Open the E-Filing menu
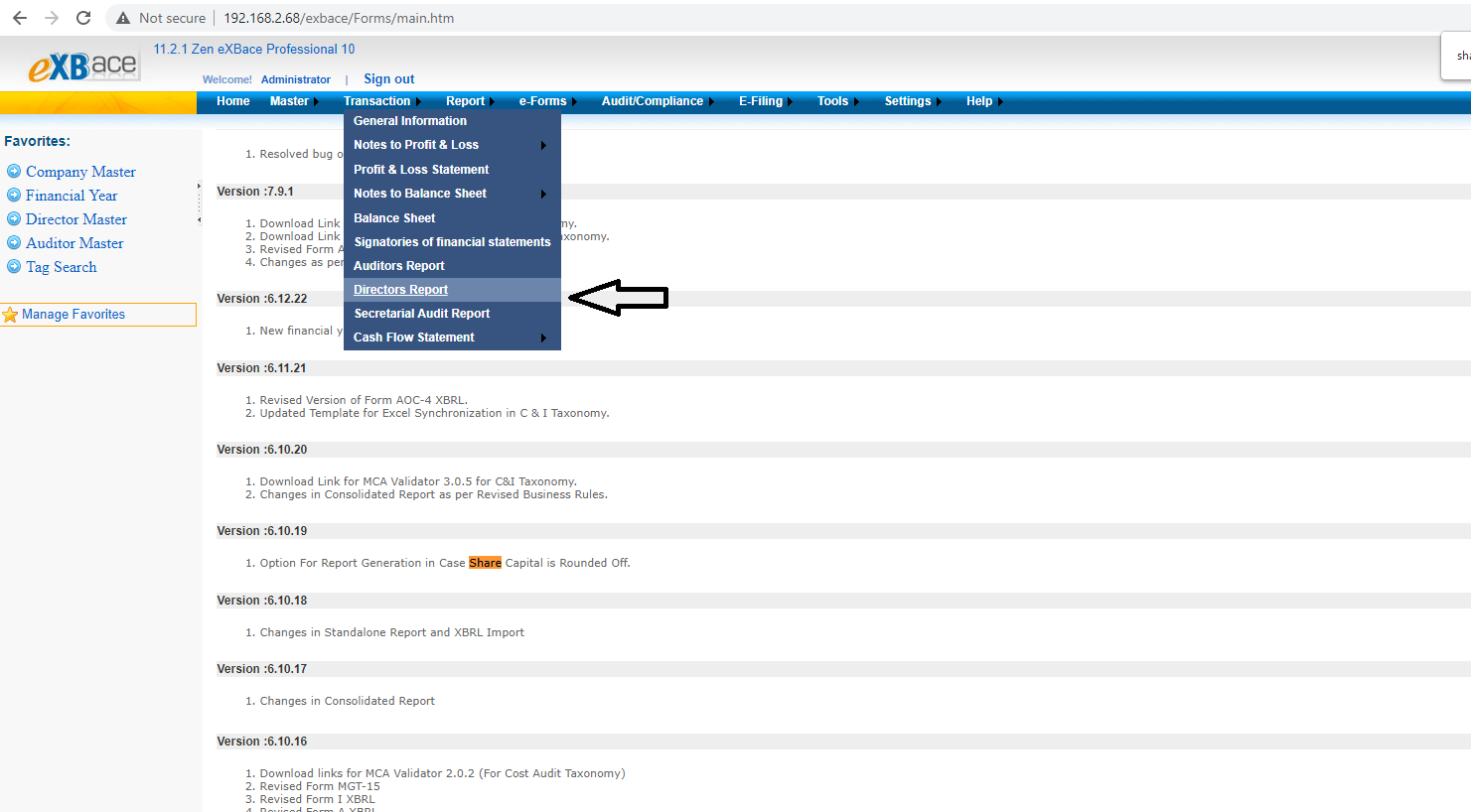 (x=761, y=101)
